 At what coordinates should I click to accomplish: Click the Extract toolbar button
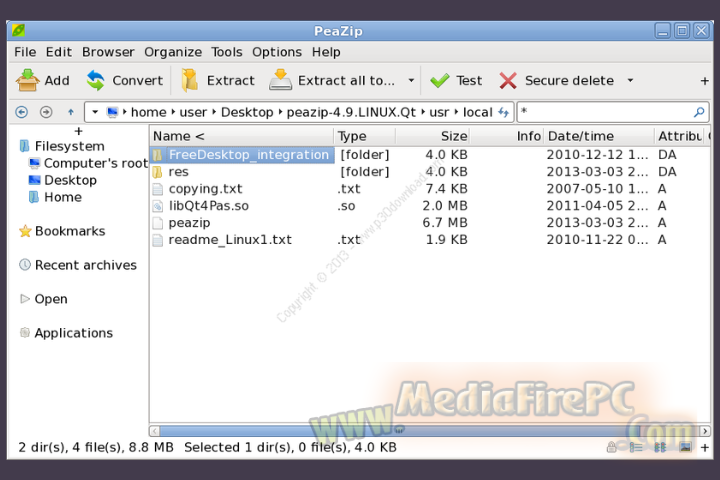(218, 81)
